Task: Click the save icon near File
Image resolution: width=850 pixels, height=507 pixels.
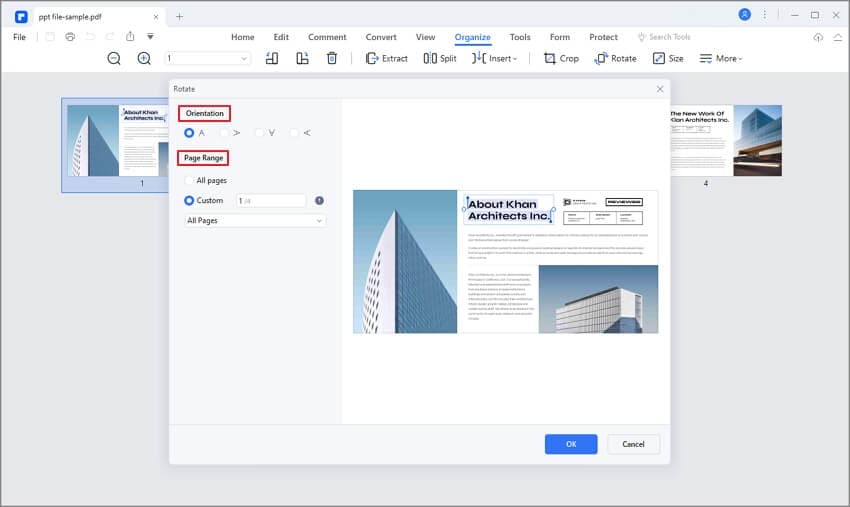Action: click(x=50, y=37)
